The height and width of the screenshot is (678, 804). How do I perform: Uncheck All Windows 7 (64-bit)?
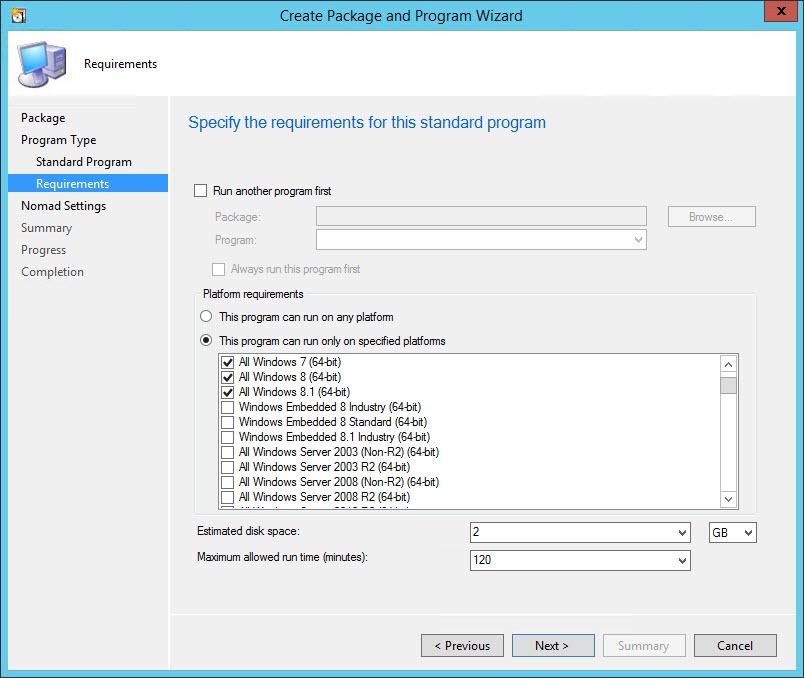228,362
